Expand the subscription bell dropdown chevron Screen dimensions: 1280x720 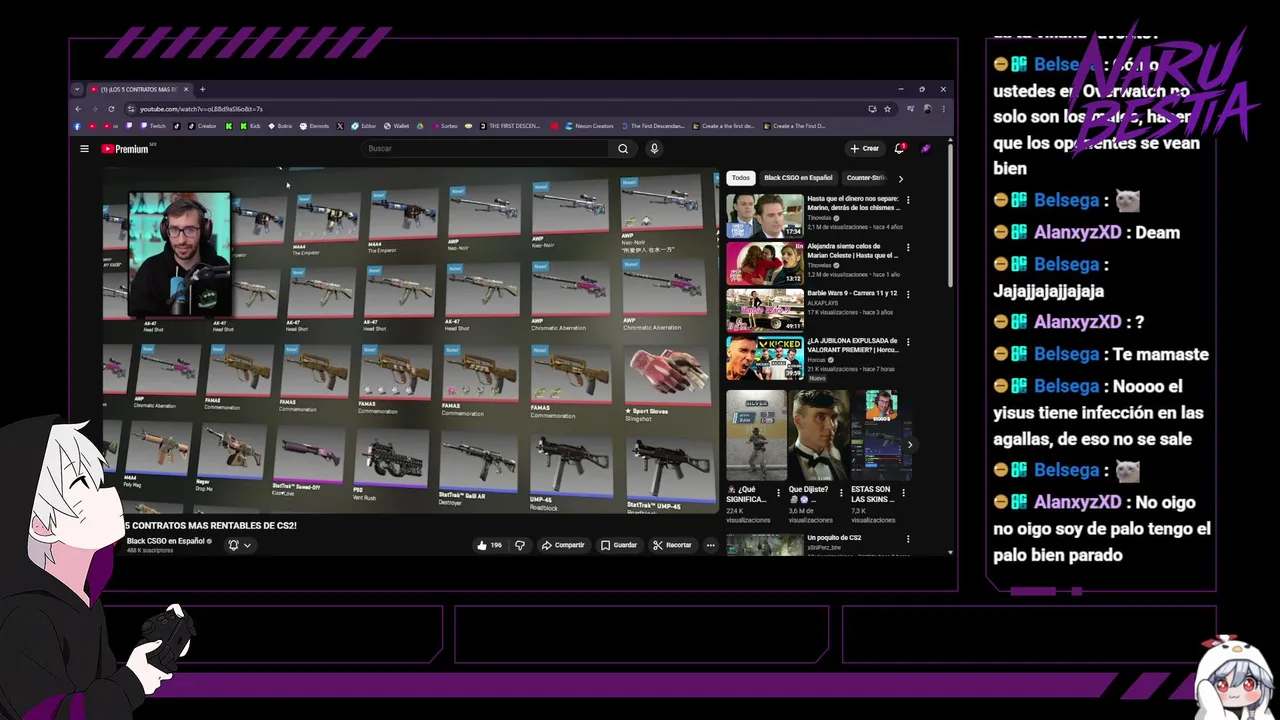(x=247, y=545)
